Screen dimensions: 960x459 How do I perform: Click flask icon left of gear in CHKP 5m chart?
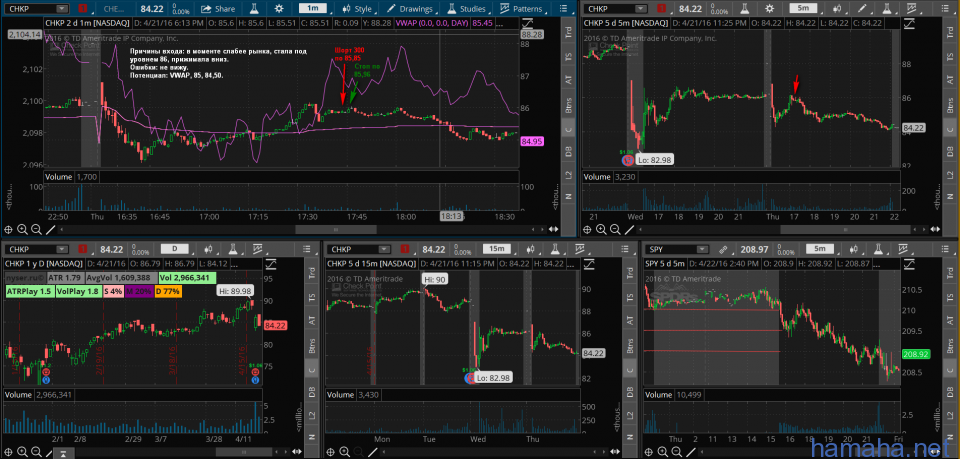pos(744,9)
